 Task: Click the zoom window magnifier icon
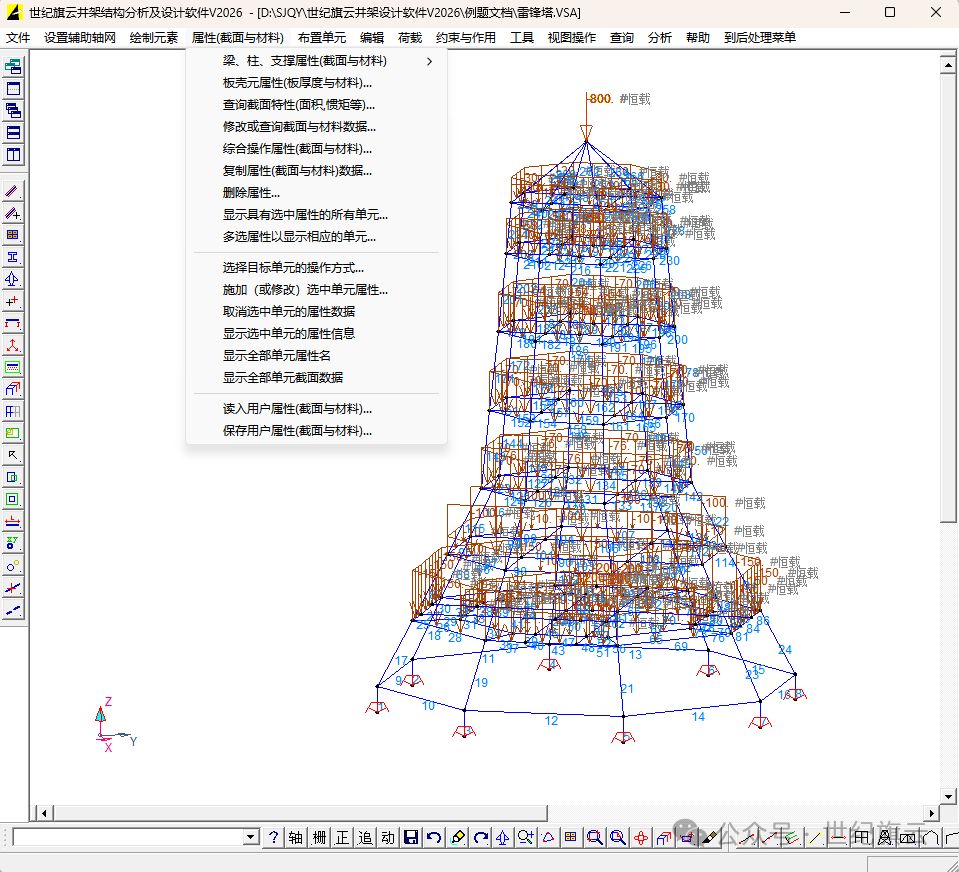594,837
